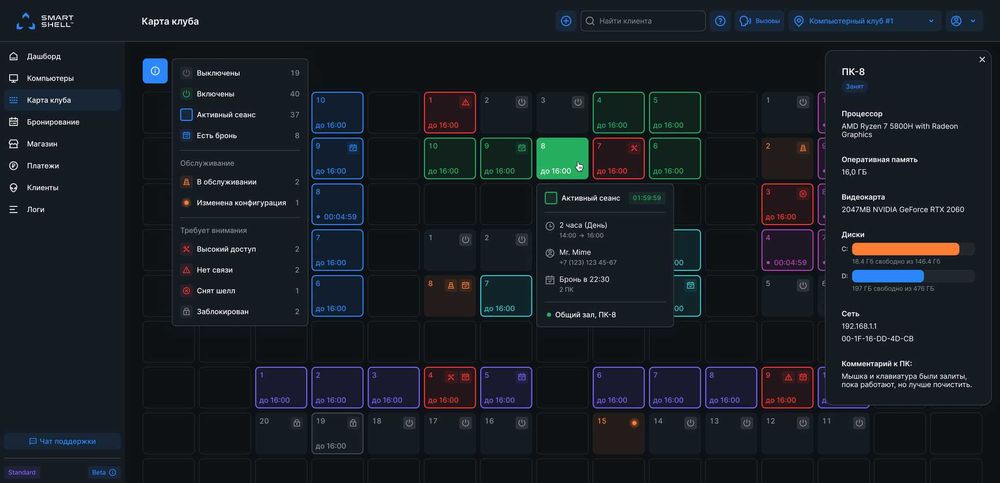Click the Standard plan badge
Screen dimensions: 1000x483
[x=22, y=473]
